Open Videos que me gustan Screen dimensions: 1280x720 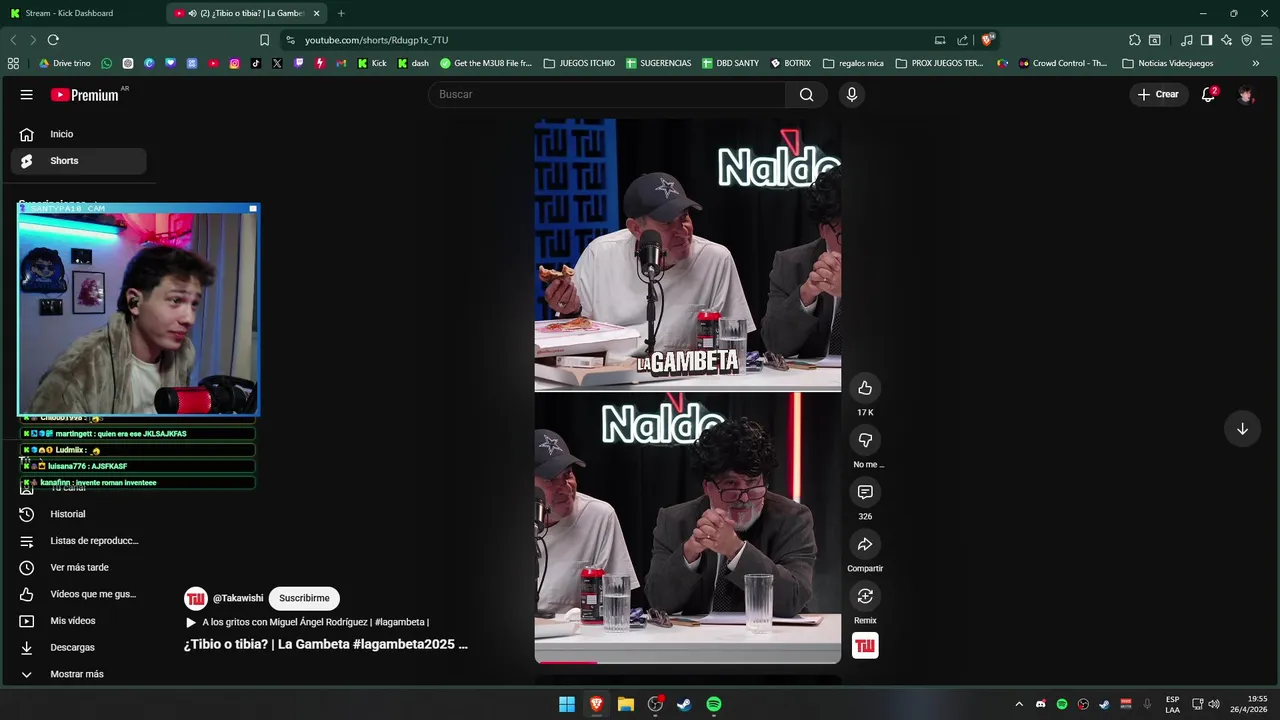[78, 594]
